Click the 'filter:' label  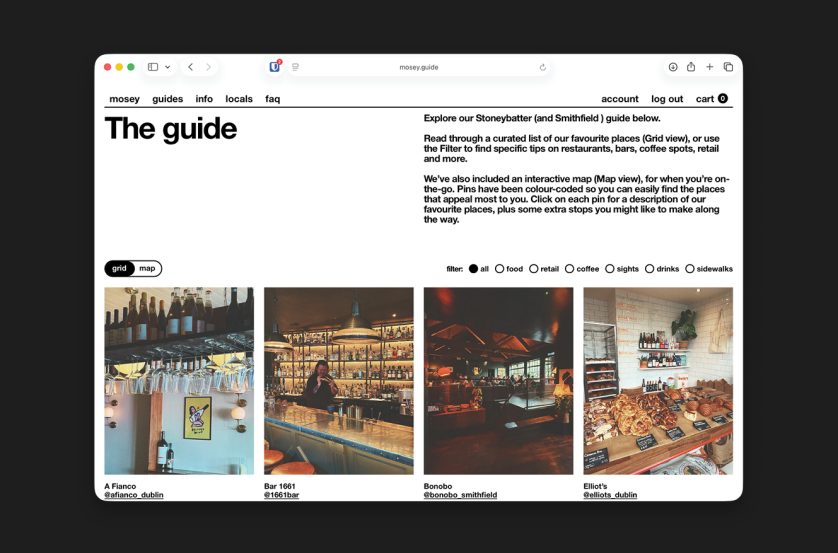455,269
